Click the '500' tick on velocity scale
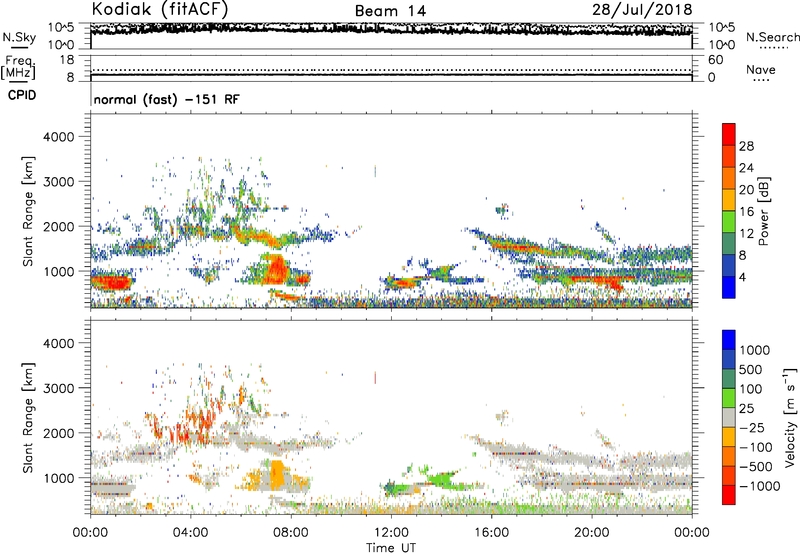The width and height of the screenshot is (800, 554). pos(751,369)
